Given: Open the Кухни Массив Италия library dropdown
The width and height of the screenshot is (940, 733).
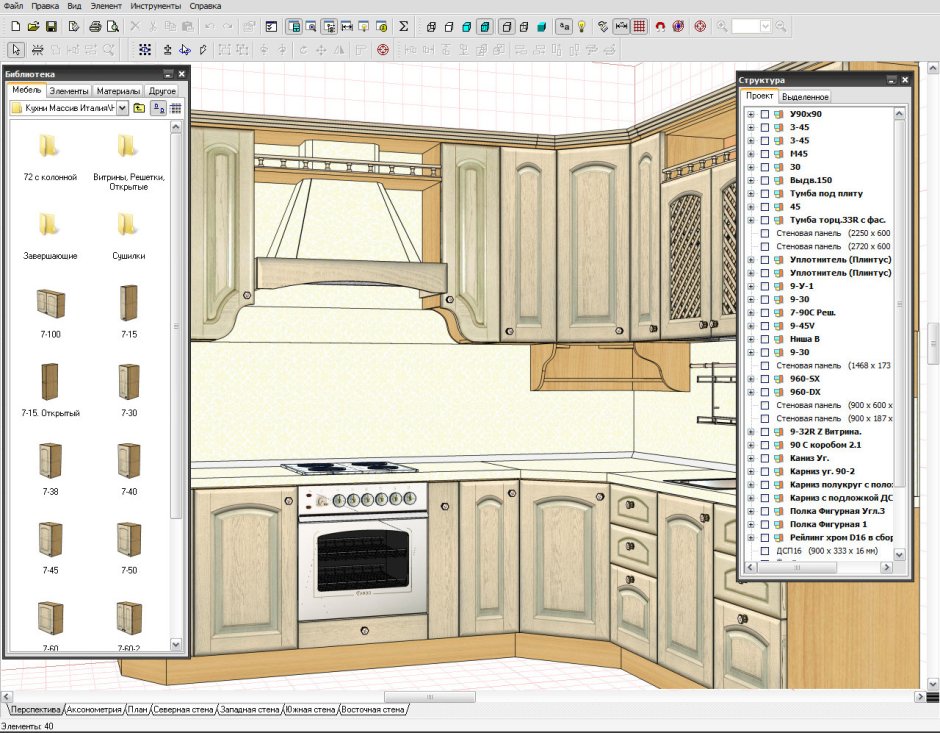Looking at the screenshot, I should (122, 108).
